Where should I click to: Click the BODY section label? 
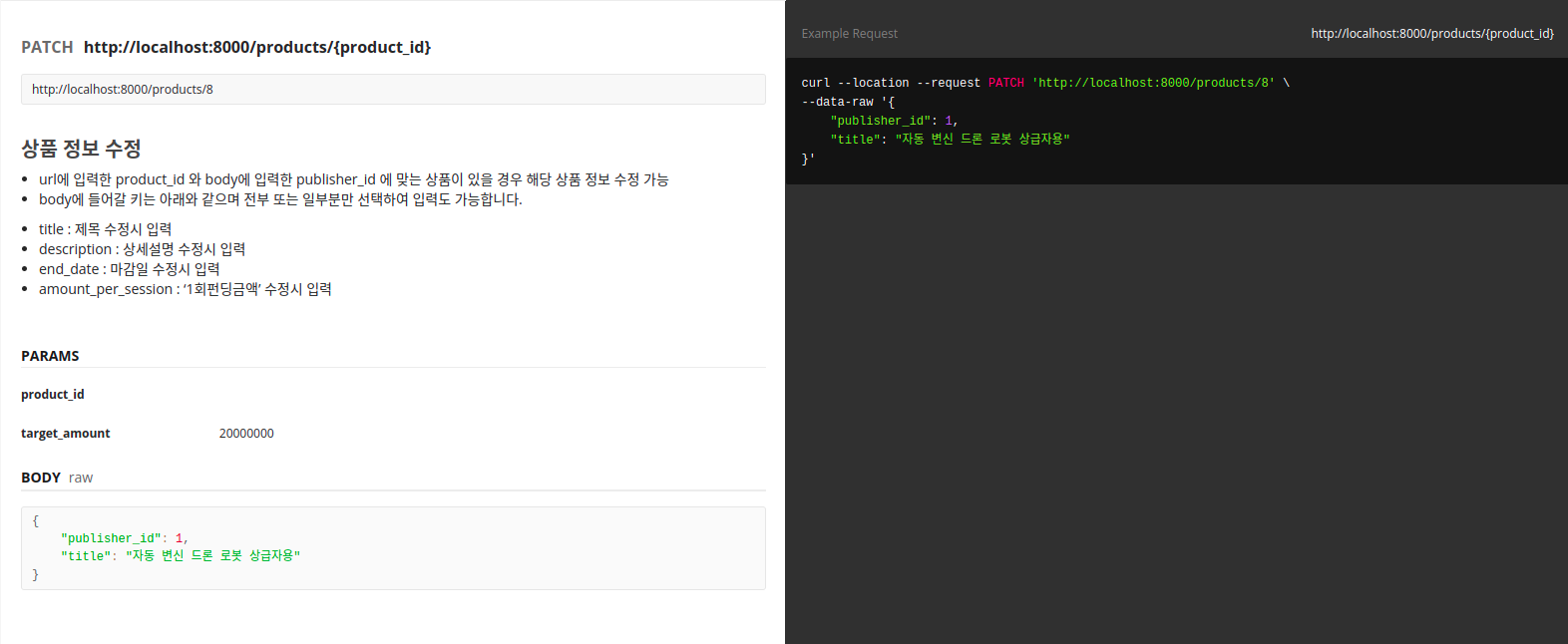pos(41,478)
